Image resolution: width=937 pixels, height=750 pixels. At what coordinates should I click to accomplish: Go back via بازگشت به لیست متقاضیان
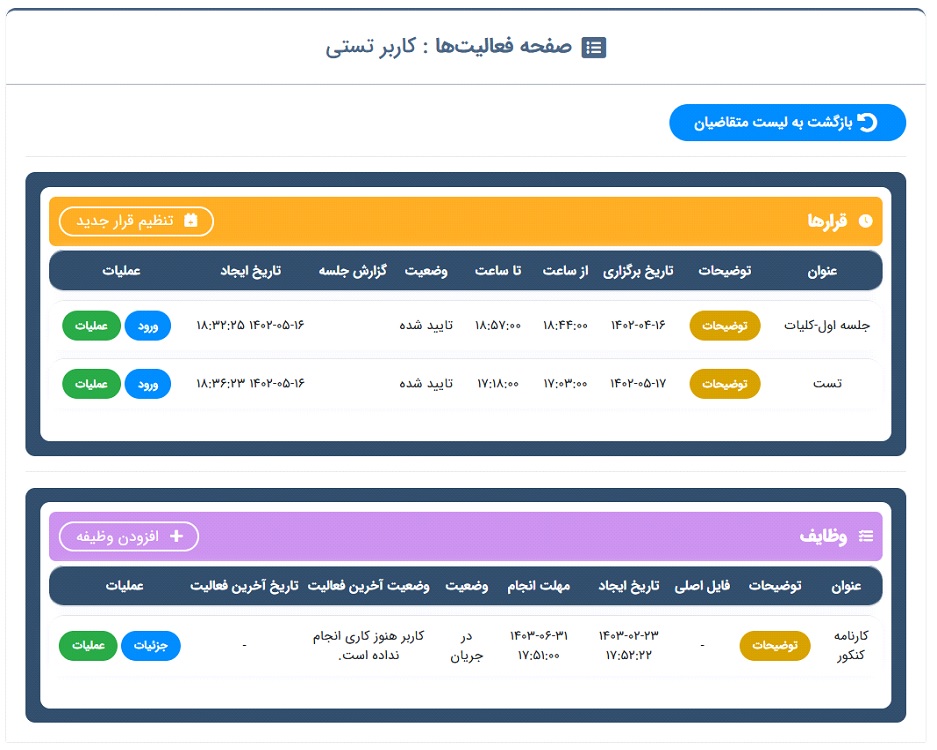tap(787, 123)
